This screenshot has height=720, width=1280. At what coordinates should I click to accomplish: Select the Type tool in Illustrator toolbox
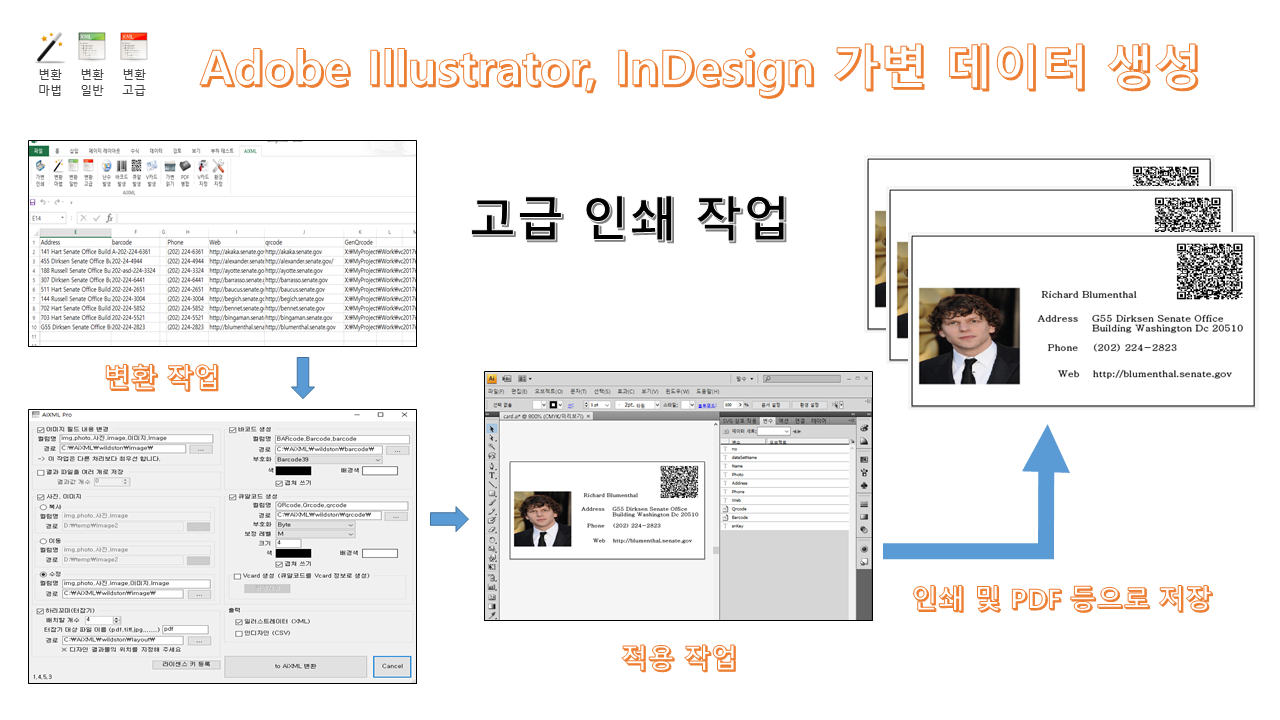coord(491,476)
